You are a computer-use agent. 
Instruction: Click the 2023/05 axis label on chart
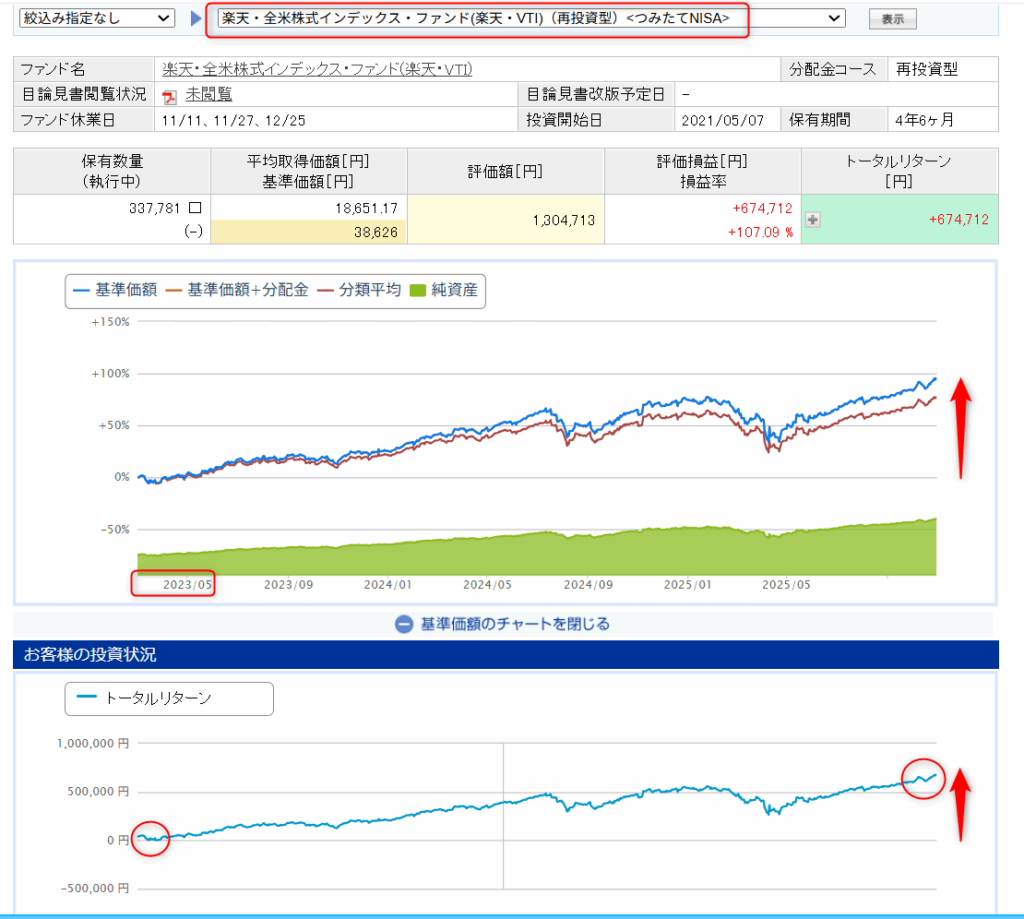click(189, 585)
